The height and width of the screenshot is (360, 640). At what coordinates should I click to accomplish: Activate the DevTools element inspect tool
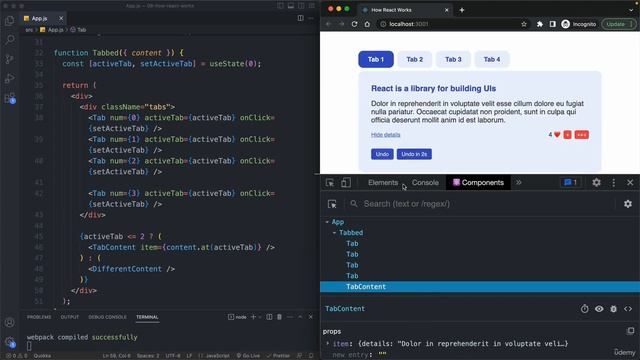(330, 183)
